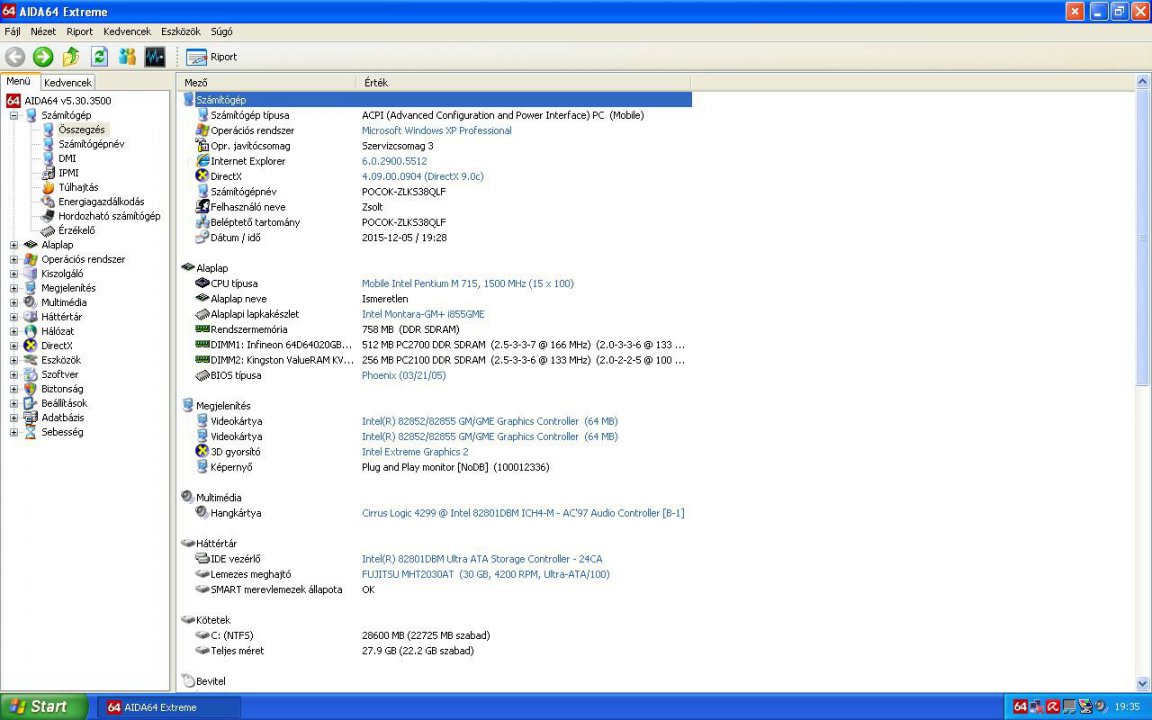The image size is (1152, 720).
Task: Open the DirectX 9.0c version link
Action: [422, 176]
